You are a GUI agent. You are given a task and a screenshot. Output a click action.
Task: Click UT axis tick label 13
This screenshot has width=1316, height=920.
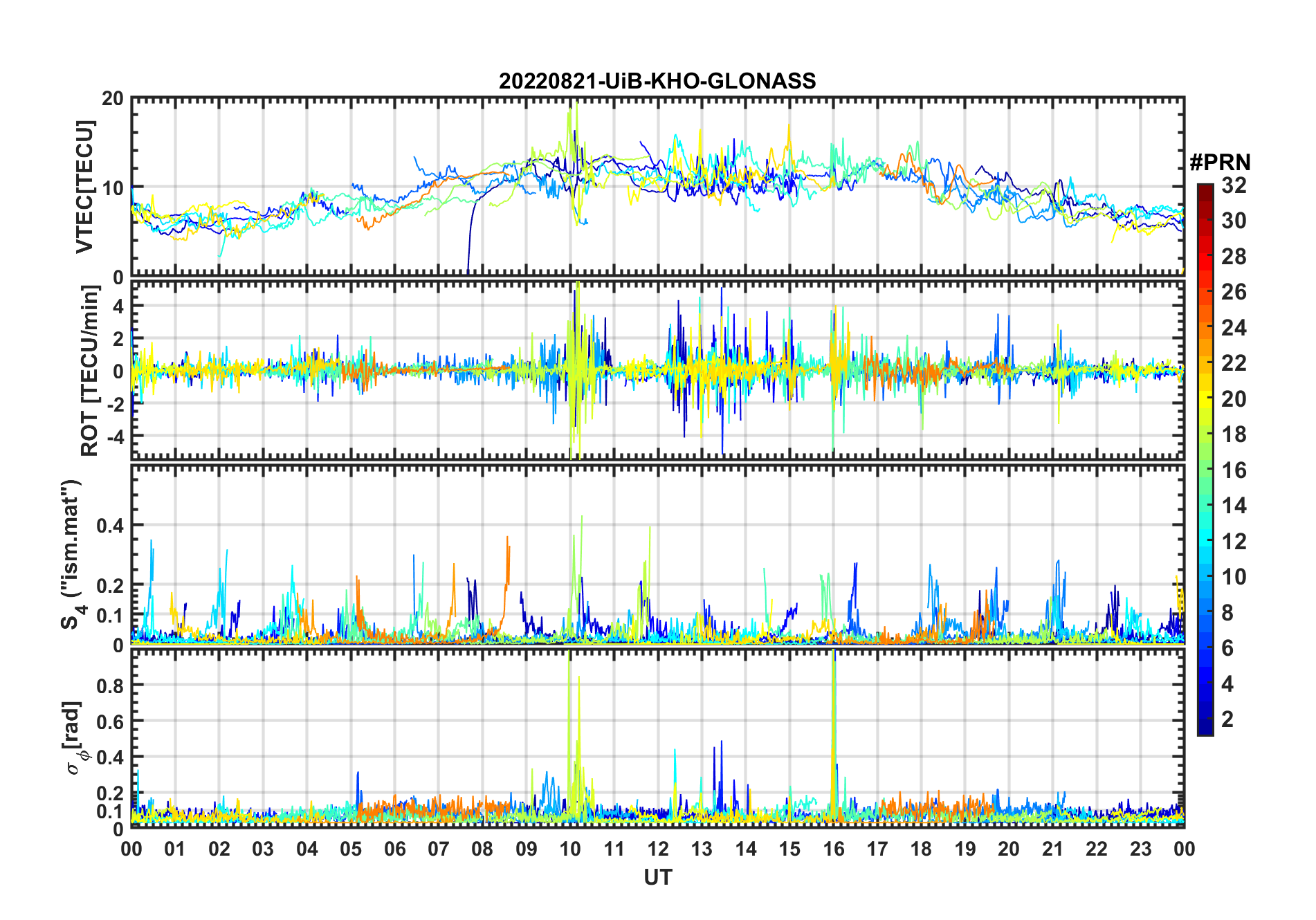click(x=702, y=849)
